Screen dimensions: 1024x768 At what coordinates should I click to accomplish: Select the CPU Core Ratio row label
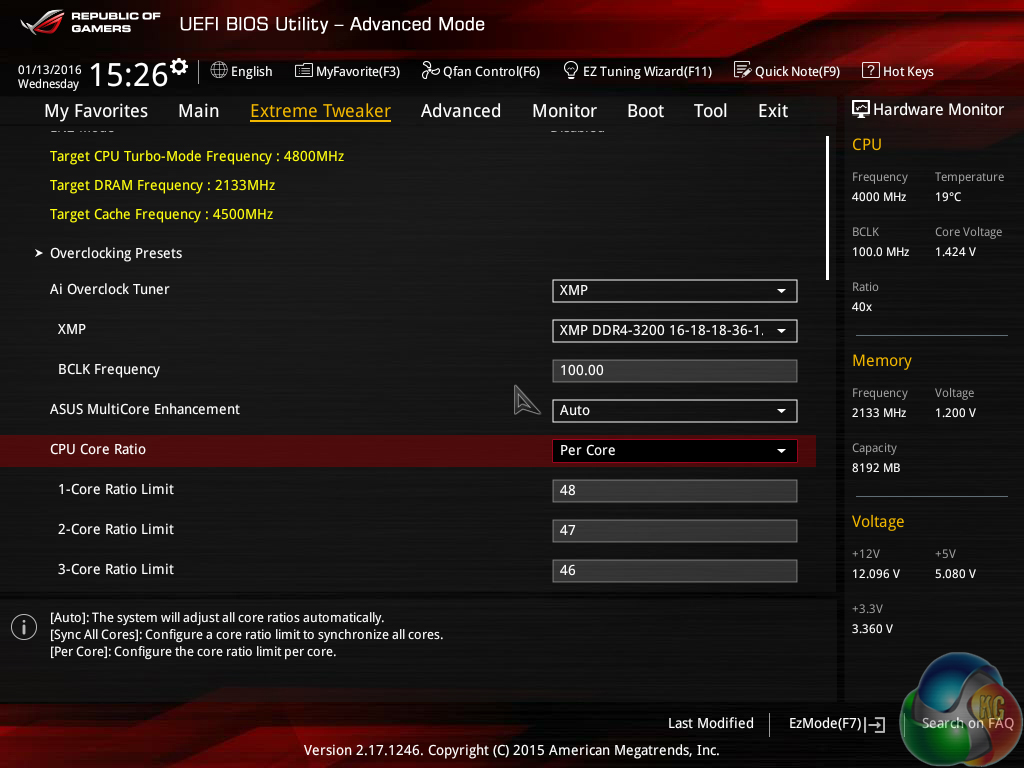click(98, 449)
